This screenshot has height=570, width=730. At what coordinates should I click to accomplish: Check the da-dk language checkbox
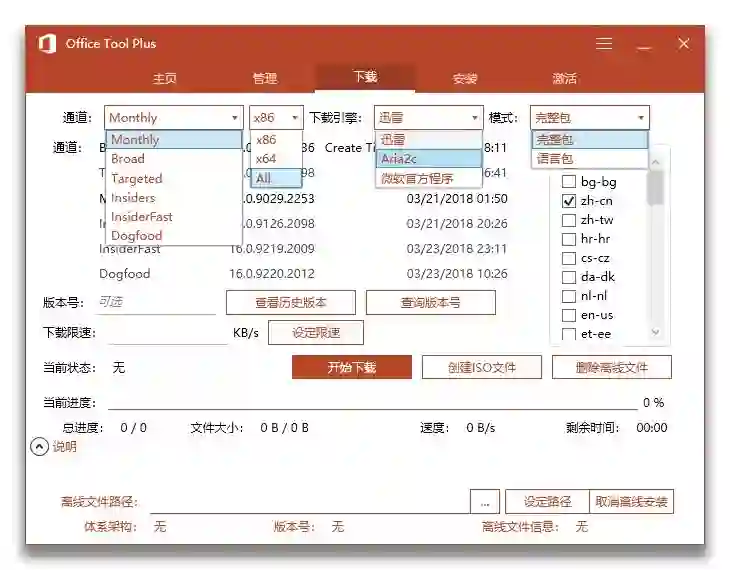point(569,277)
